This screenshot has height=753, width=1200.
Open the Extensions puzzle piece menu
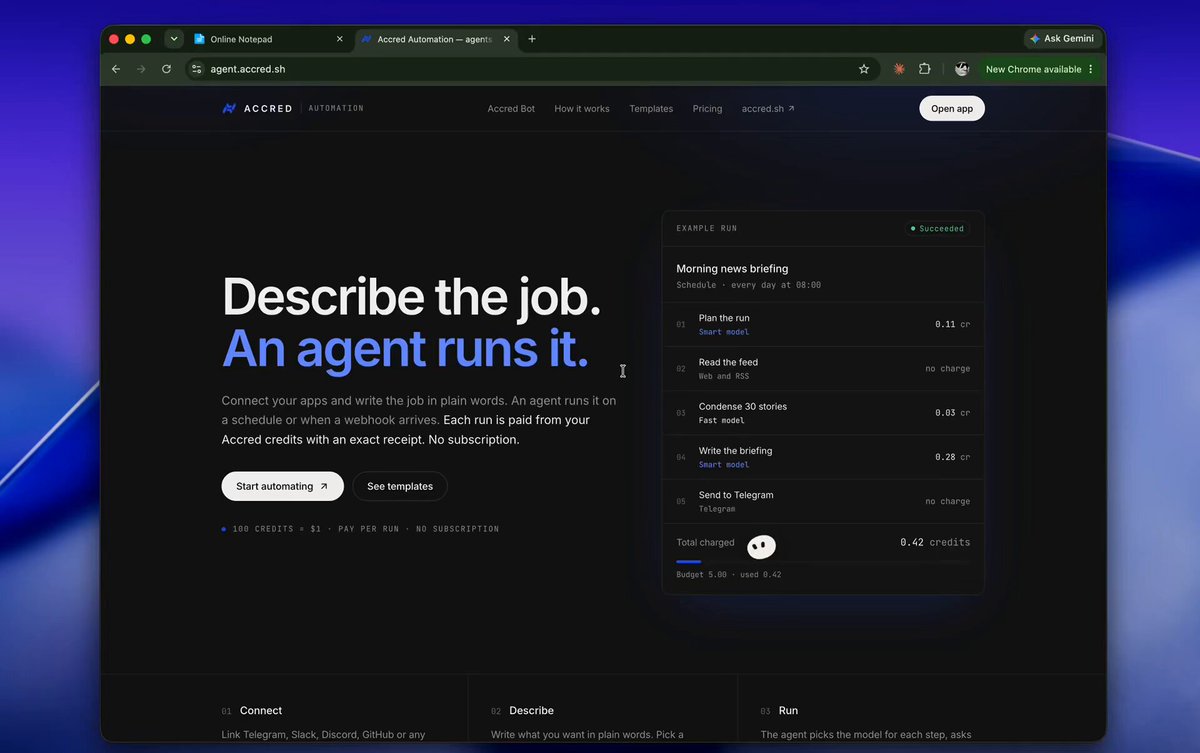click(x=924, y=69)
